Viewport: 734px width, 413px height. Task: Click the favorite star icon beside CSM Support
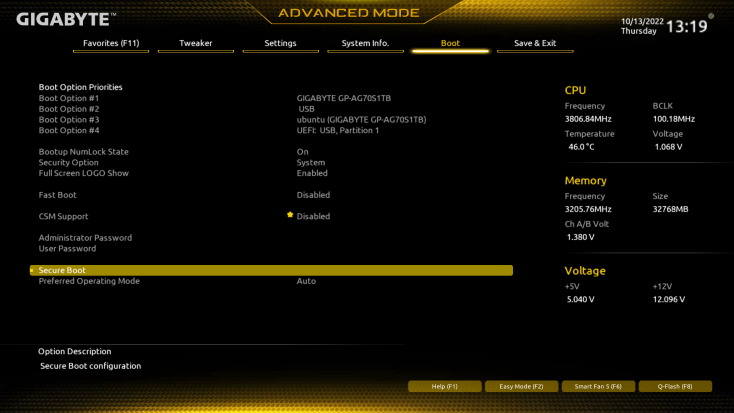pos(290,215)
